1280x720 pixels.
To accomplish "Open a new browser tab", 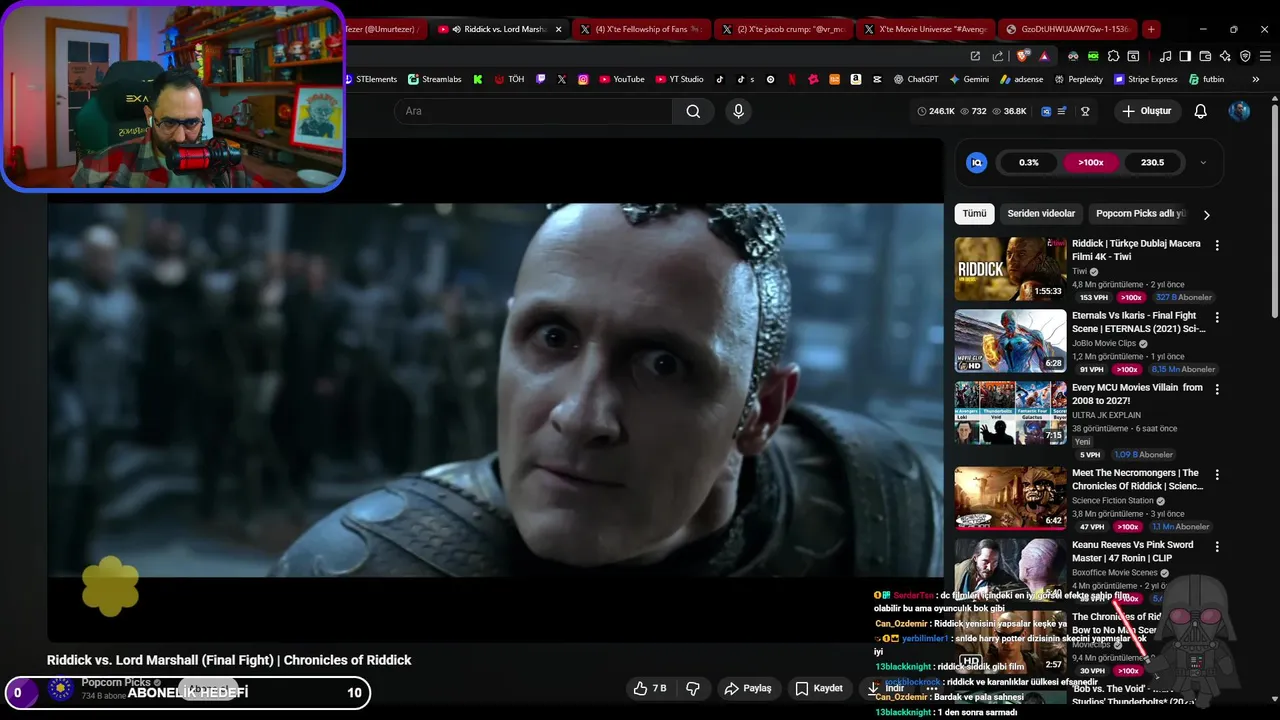I will [x=1151, y=29].
